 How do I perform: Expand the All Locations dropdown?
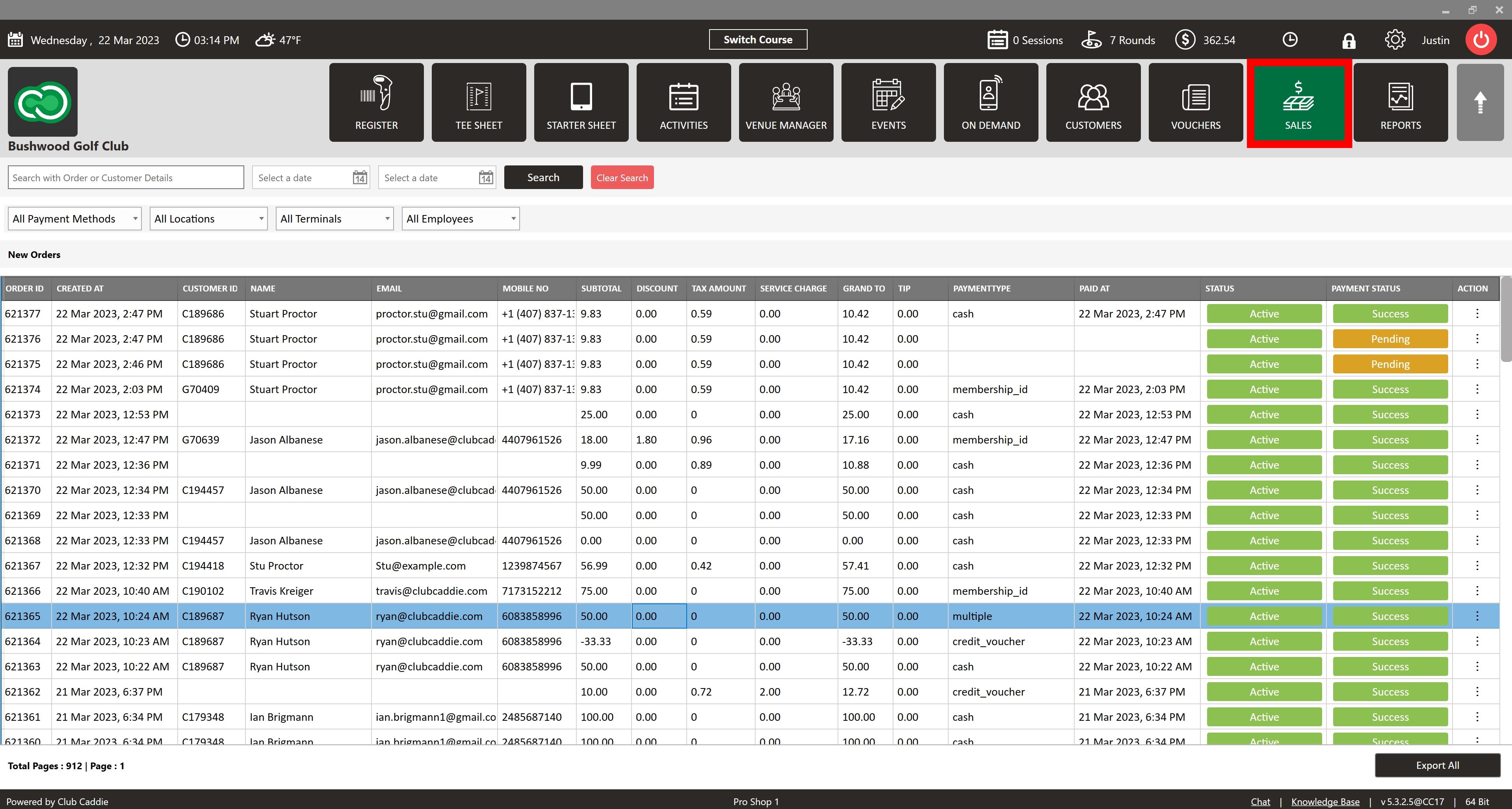pyautogui.click(x=208, y=219)
